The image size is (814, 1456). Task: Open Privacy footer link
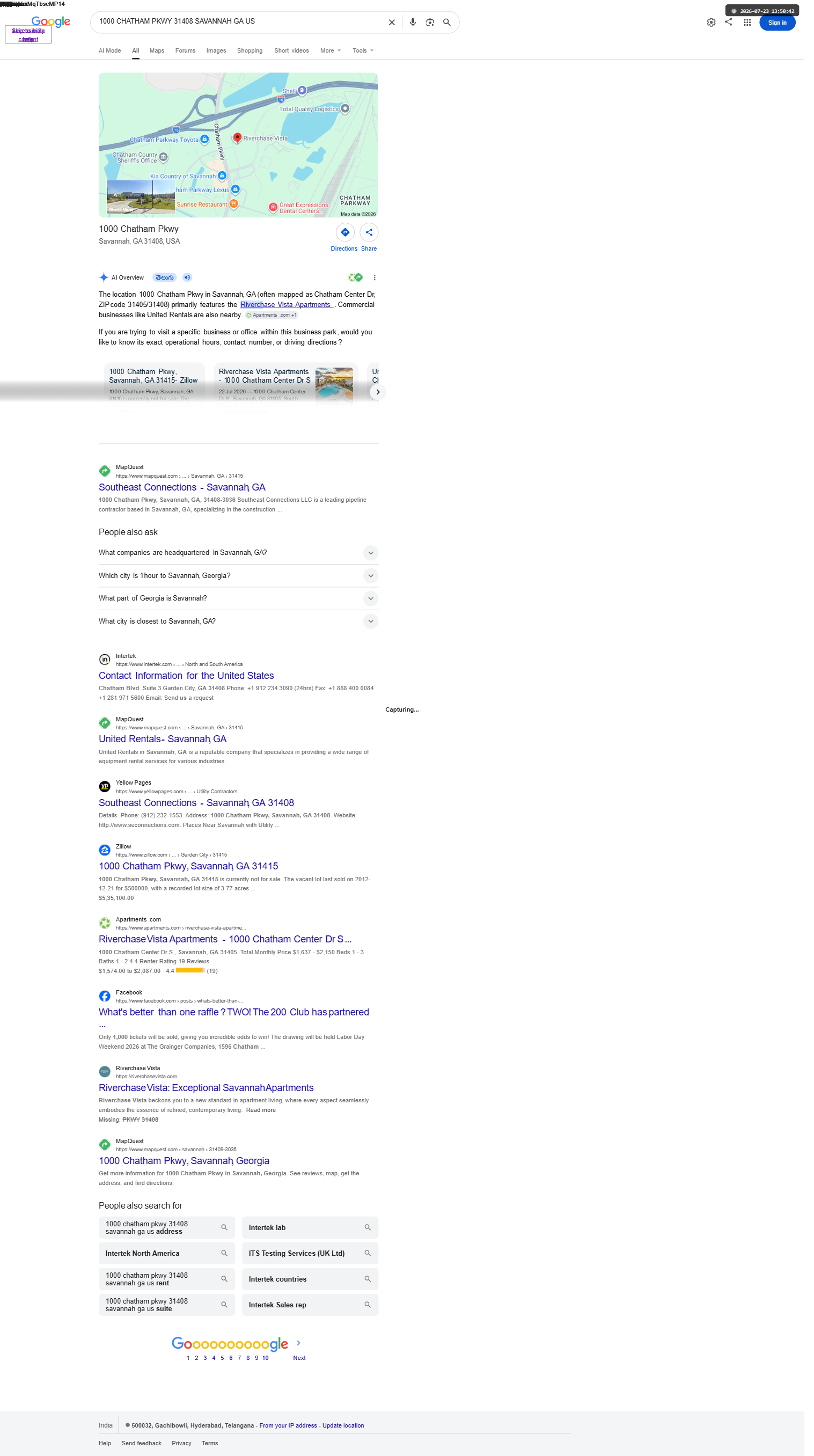tap(181, 1444)
